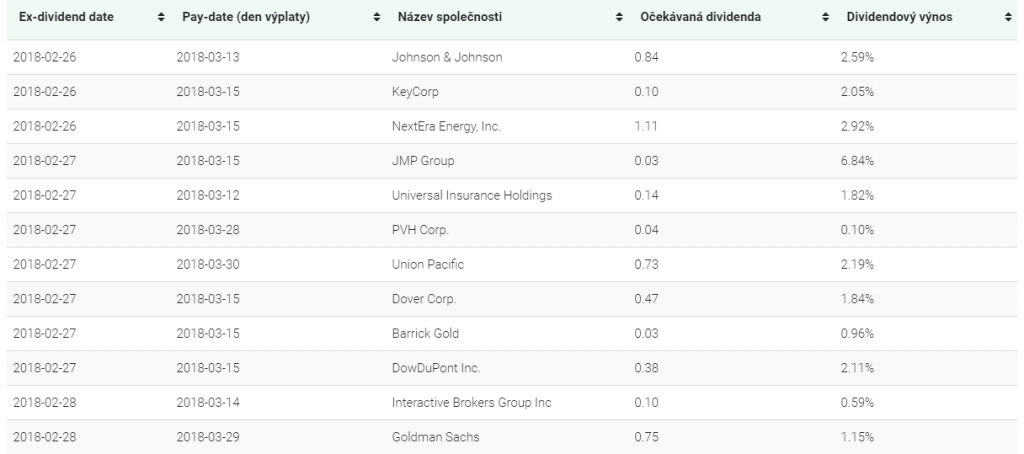Select Interactive Brokers Group Inc row
This screenshot has height=454, width=1024.
pos(471,403)
